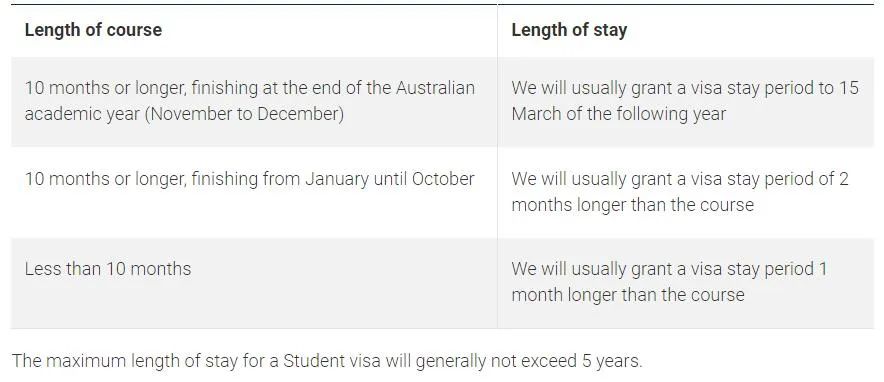The width and height of the screenshot is (884, 382).
Task: Click the words 'Student visa' in footer note
Action: [x=332, y=361]
